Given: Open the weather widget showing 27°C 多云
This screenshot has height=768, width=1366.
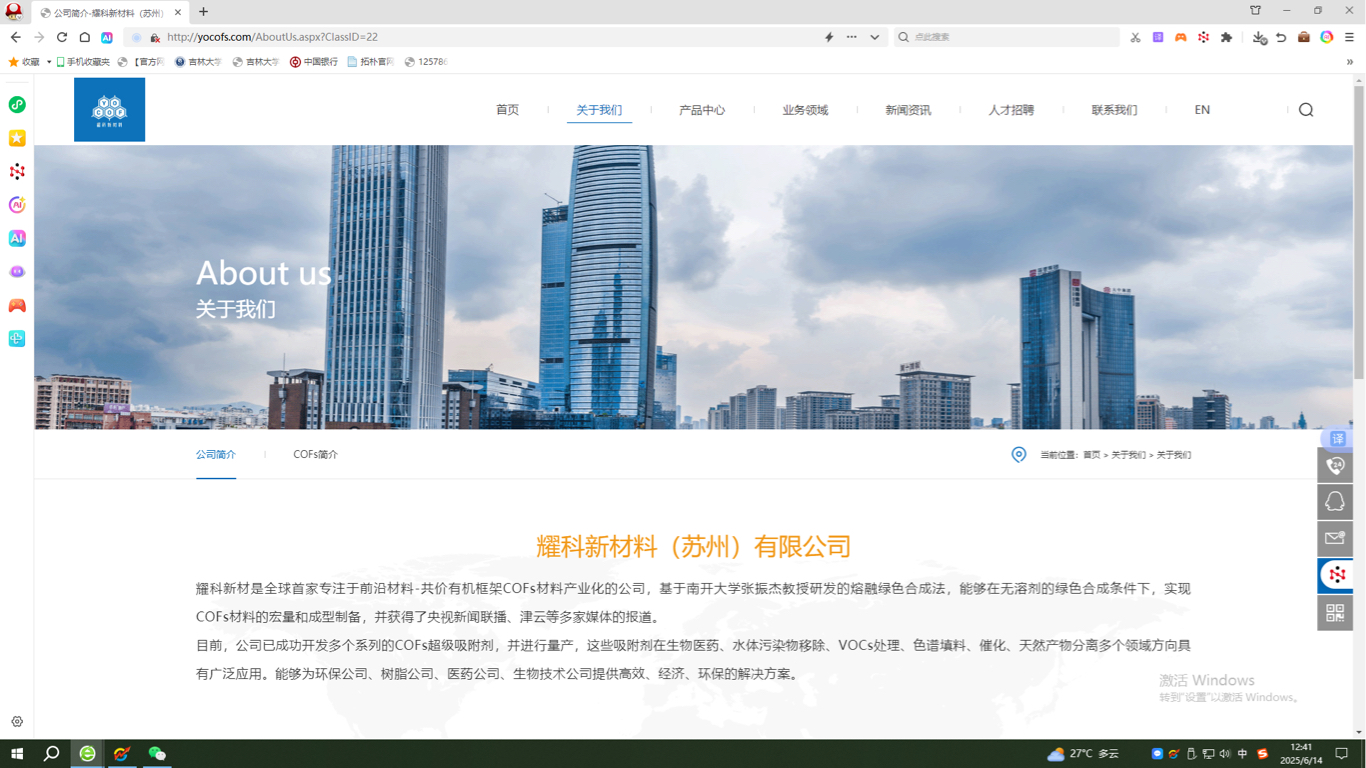Looking at the screenshot, I should [x=1083, y=754].
